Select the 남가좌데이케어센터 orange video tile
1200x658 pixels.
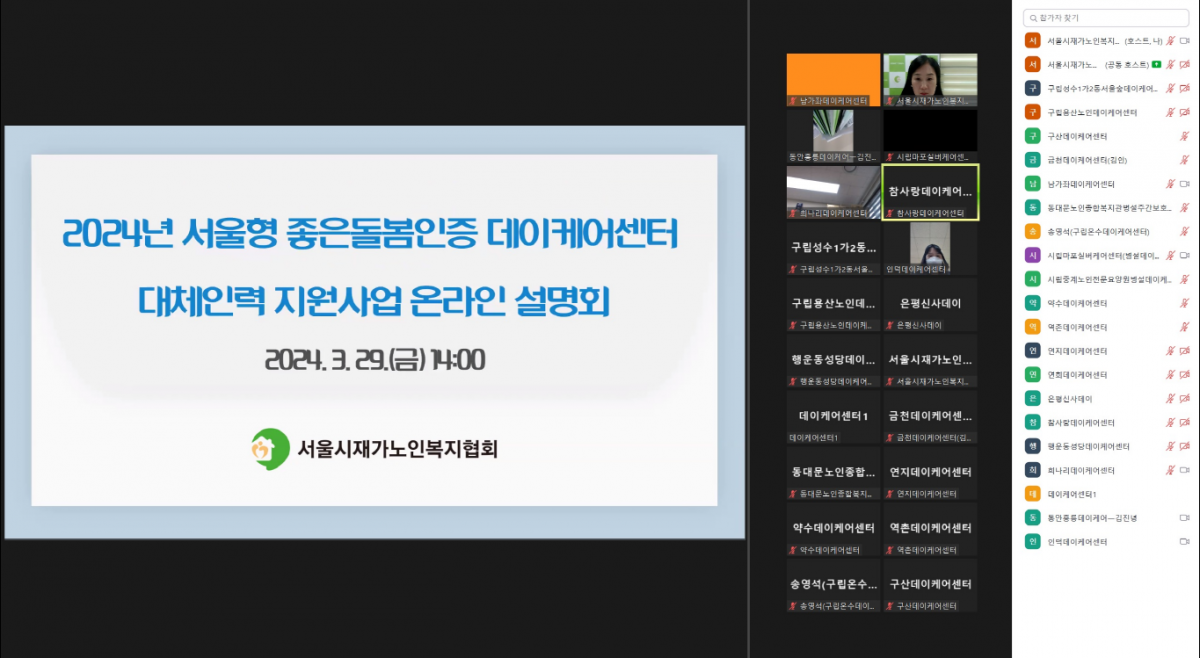click(833, 79)
